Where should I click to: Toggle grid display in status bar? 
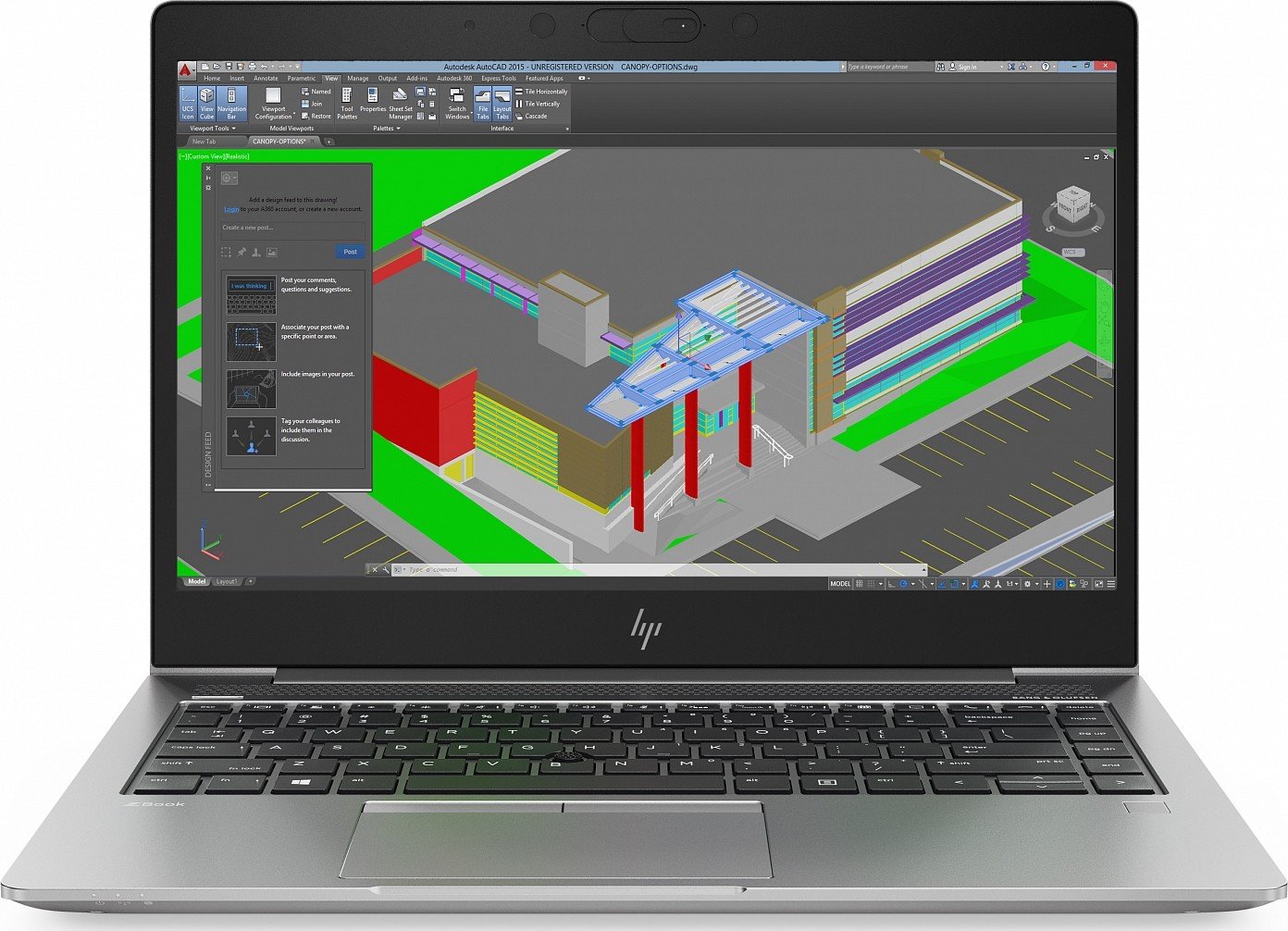point(860,584)
